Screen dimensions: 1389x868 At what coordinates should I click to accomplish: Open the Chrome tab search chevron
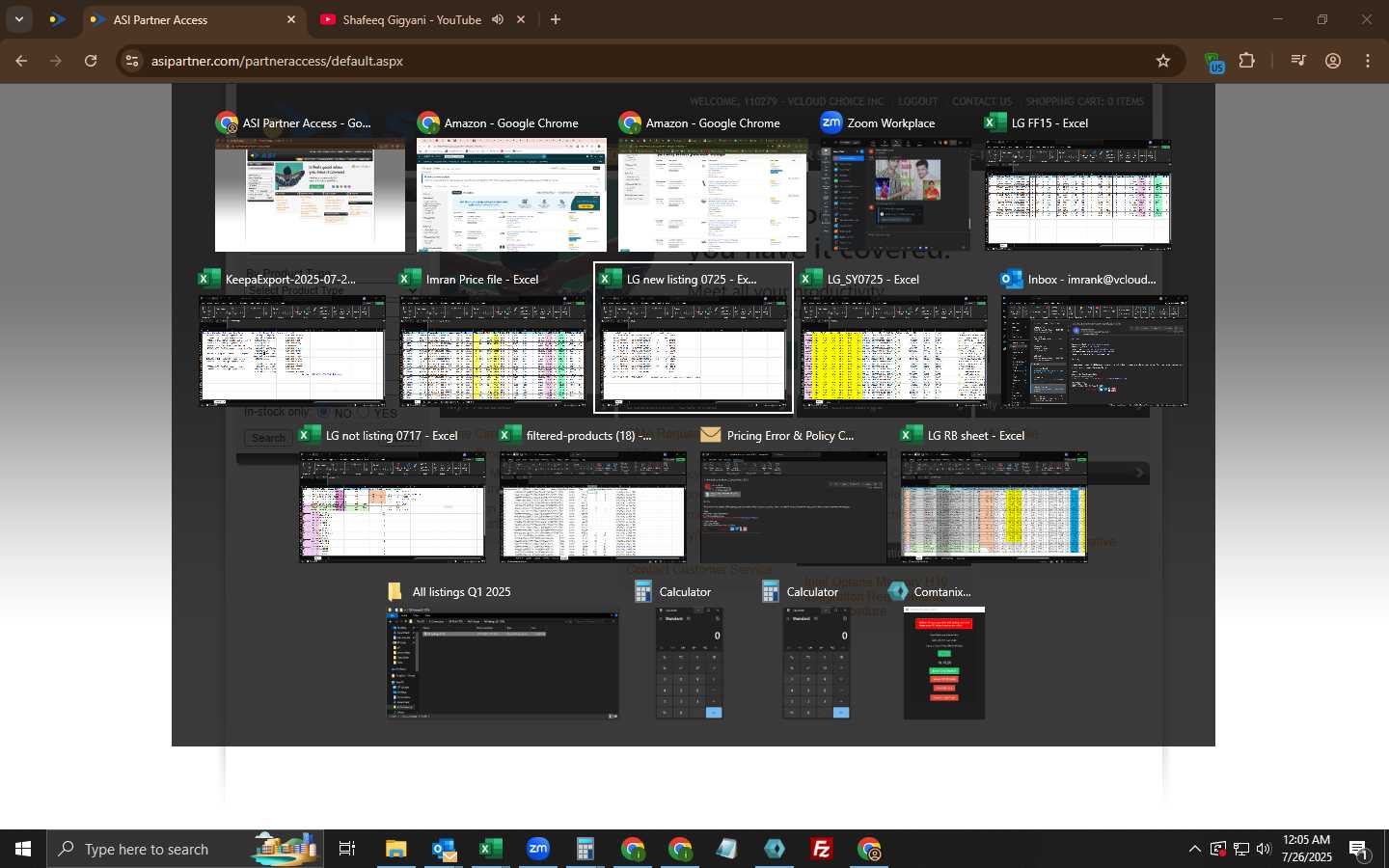18,19
